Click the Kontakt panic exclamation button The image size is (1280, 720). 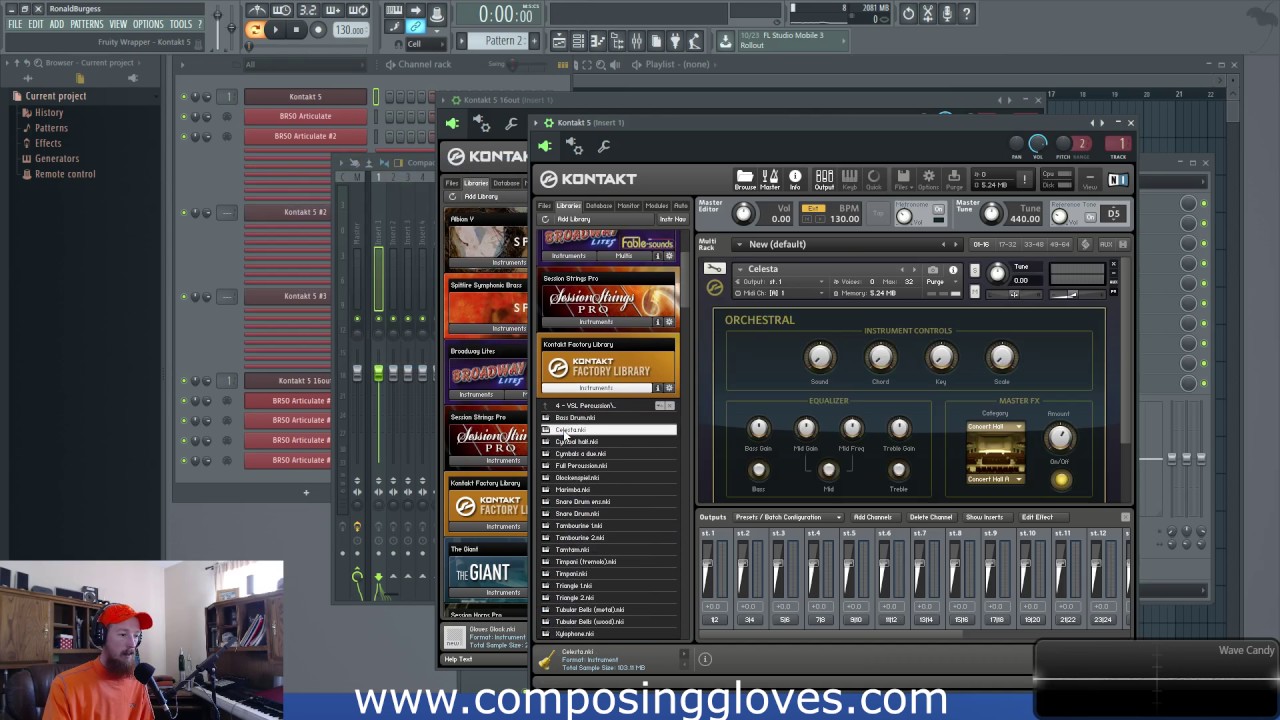click(1024, 179)
